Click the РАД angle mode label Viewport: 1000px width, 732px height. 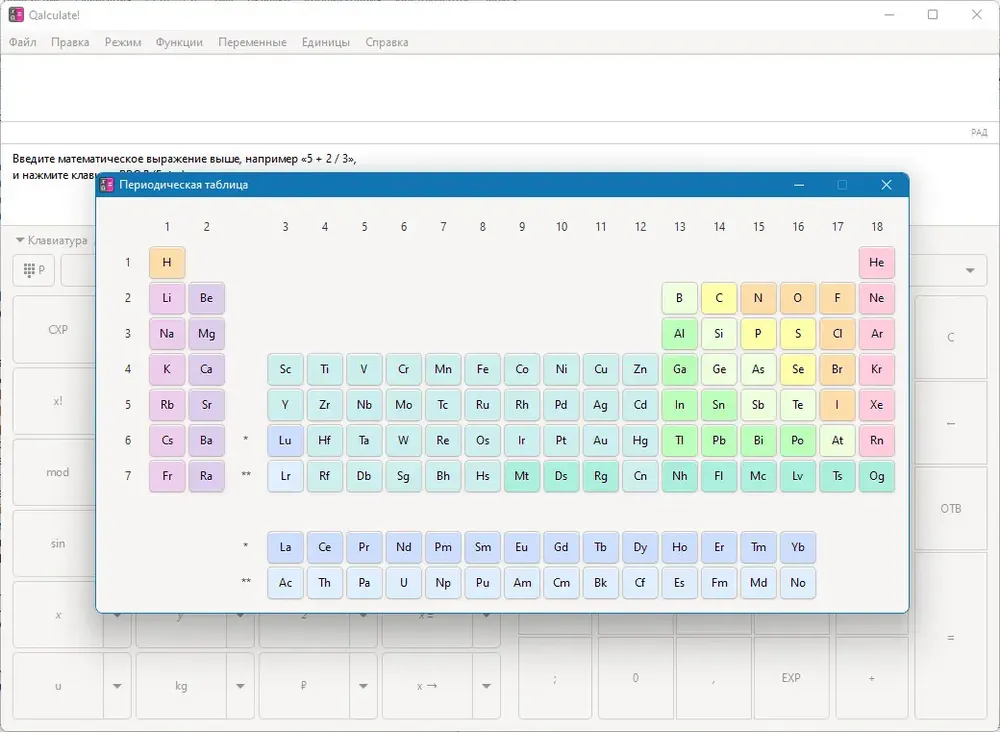click(979, 133)
